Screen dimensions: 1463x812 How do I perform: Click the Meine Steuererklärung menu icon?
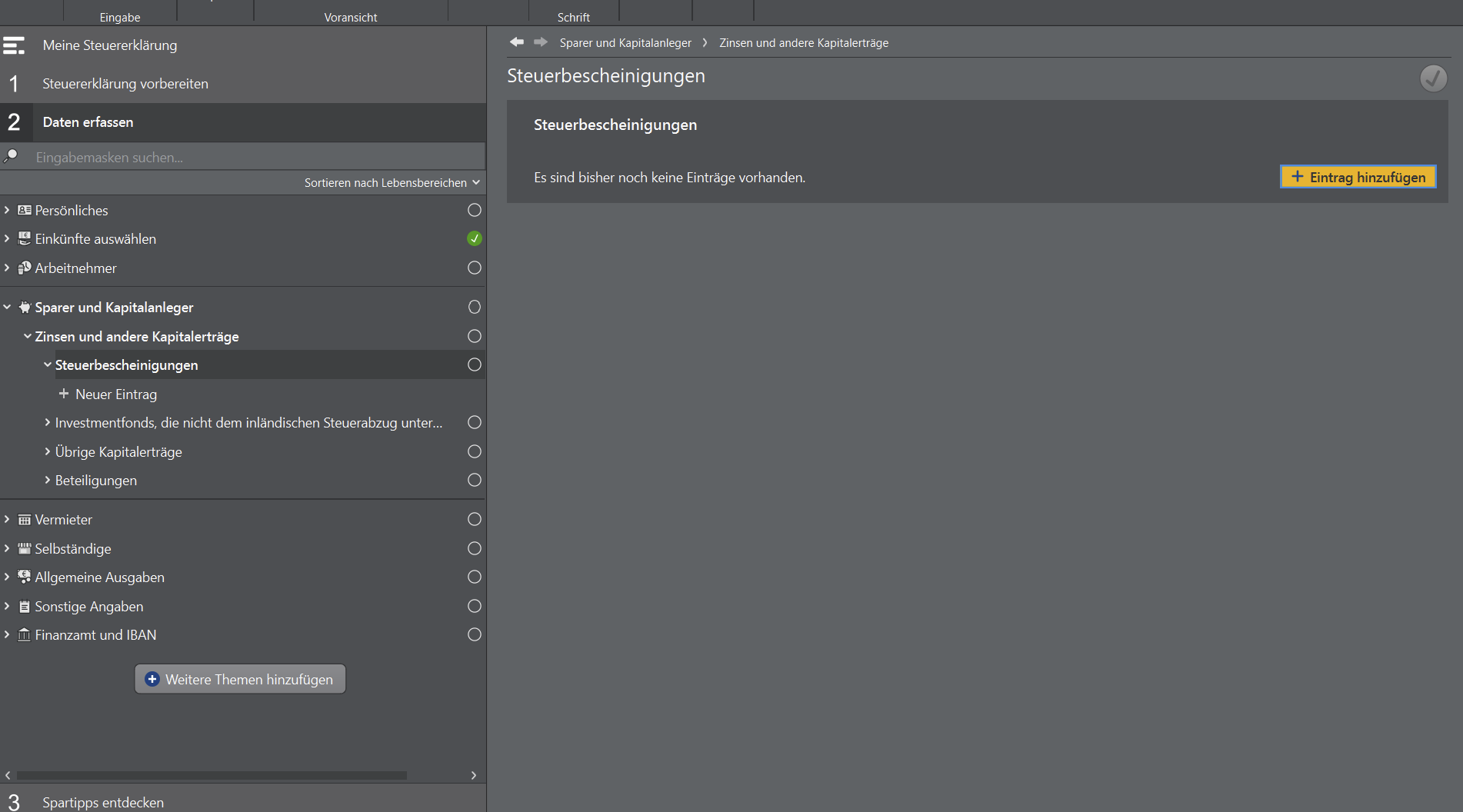14,45
